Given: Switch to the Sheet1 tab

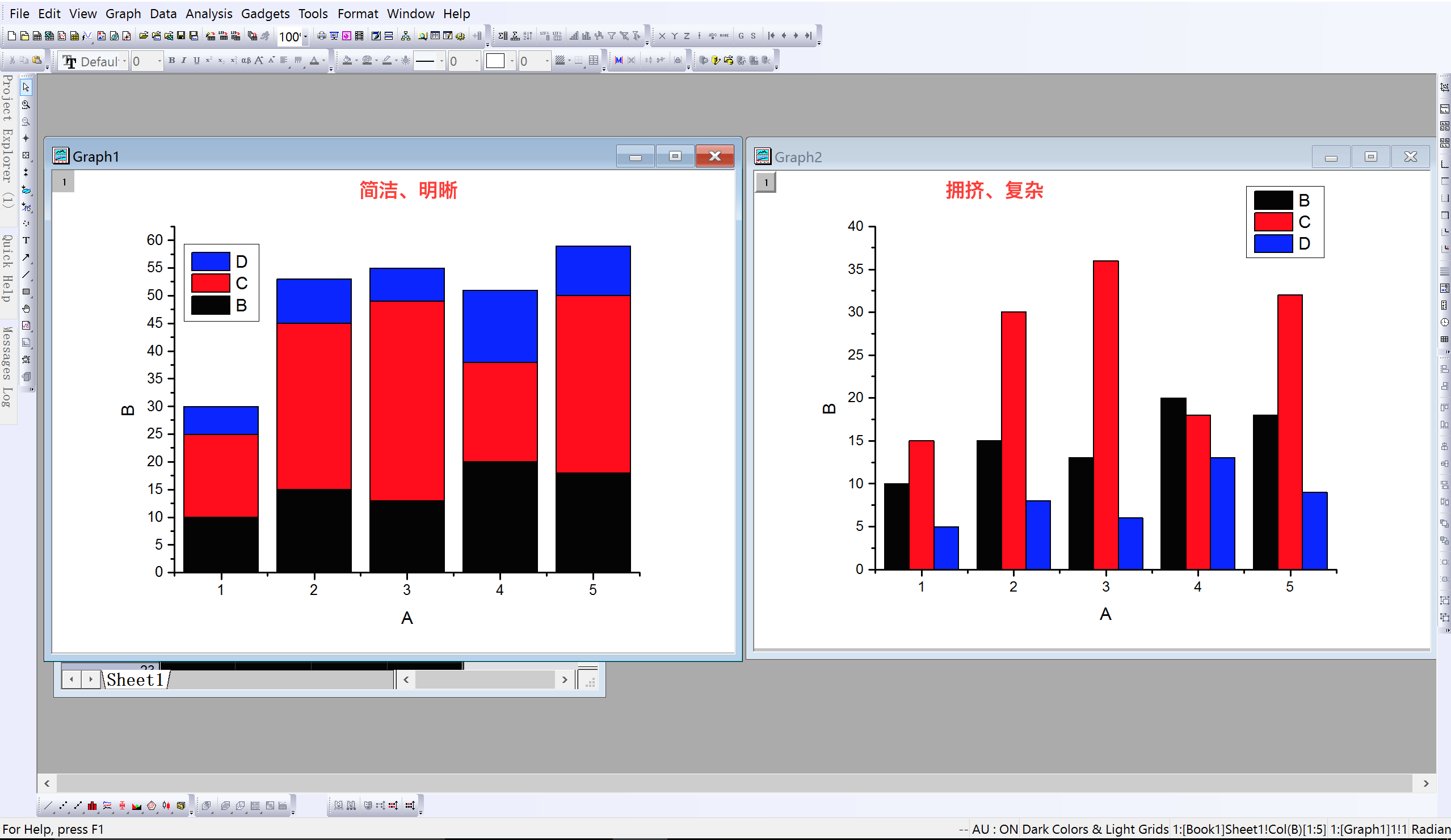Looking at the screenshot, I should 135,680.
